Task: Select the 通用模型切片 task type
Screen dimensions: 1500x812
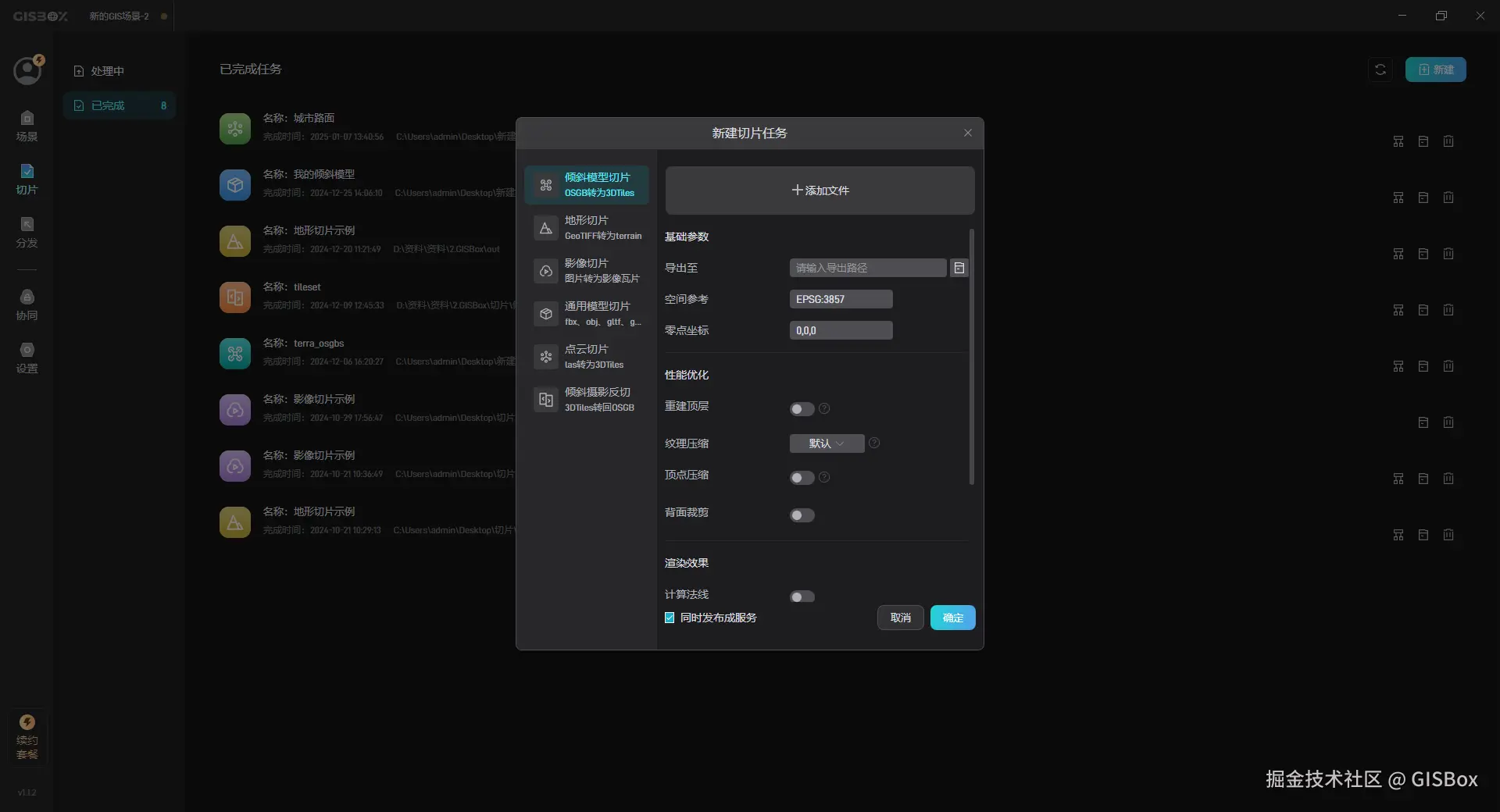Action: tap(587, 314)
